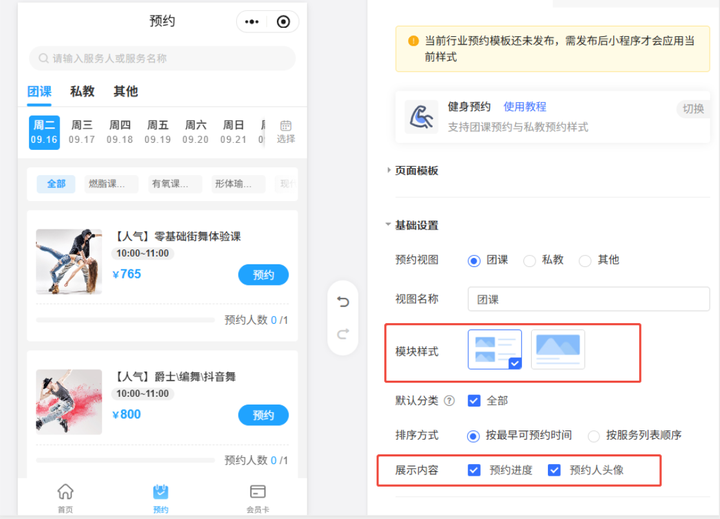Choose sort by service list order

click(594, 436)
